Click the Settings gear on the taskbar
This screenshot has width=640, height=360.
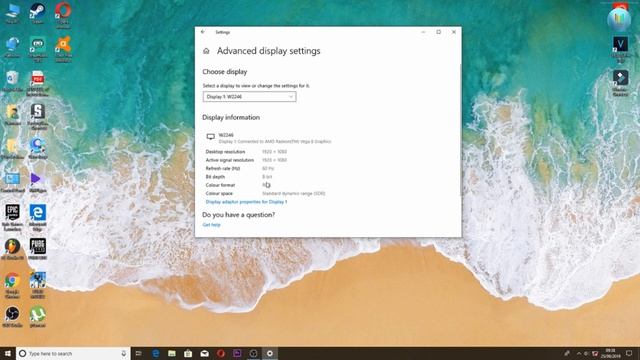pyautogui.click(x=270, y=353)
